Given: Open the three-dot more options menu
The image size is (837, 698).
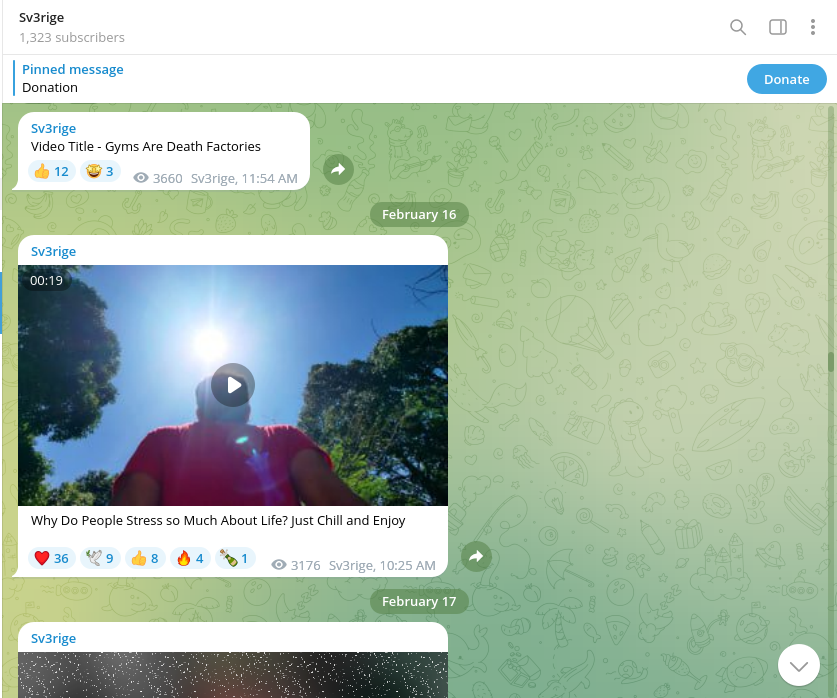Looking at the screenshot, I should pos(812,27).
